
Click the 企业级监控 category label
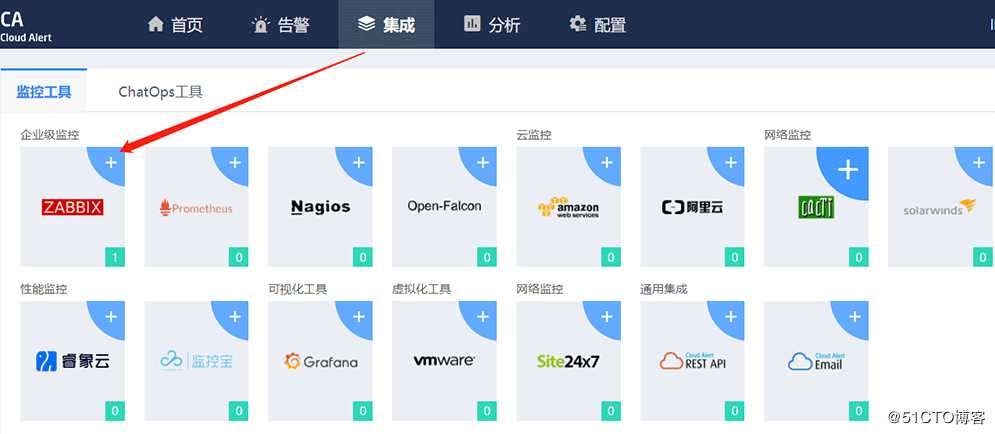(x=49, y=135)
